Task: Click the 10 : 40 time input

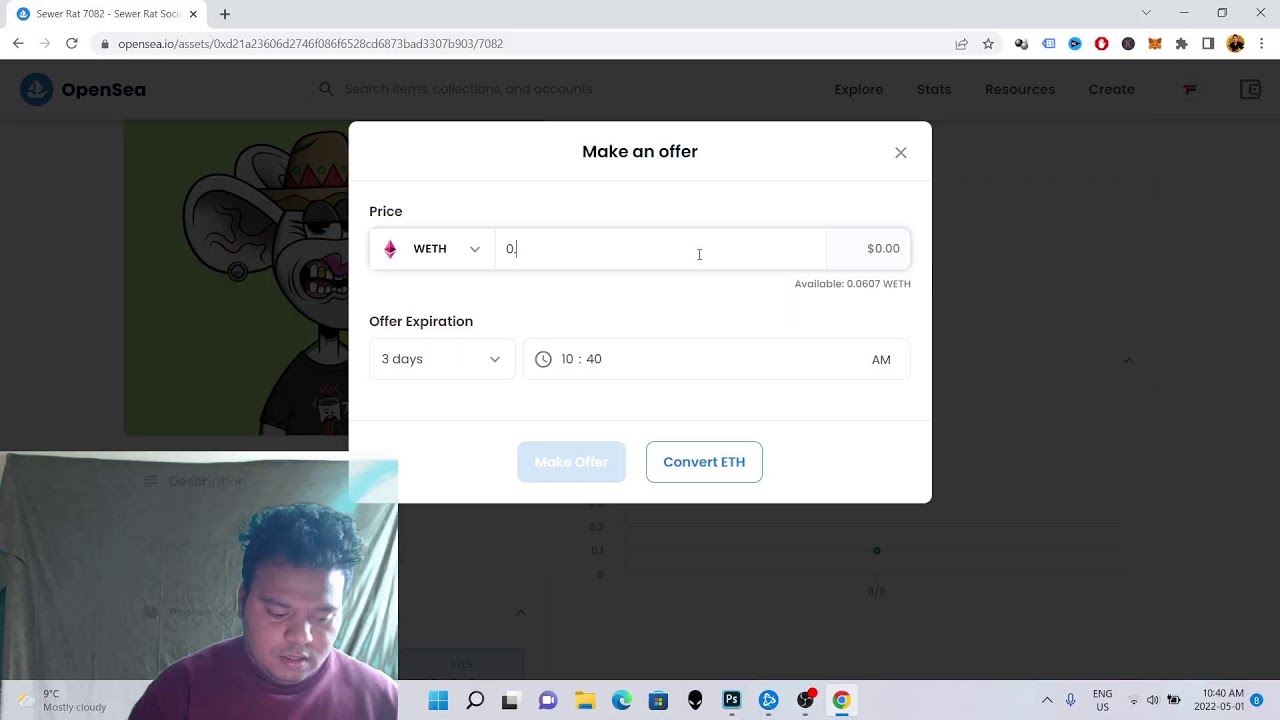Action: click(x=581, y=359)
